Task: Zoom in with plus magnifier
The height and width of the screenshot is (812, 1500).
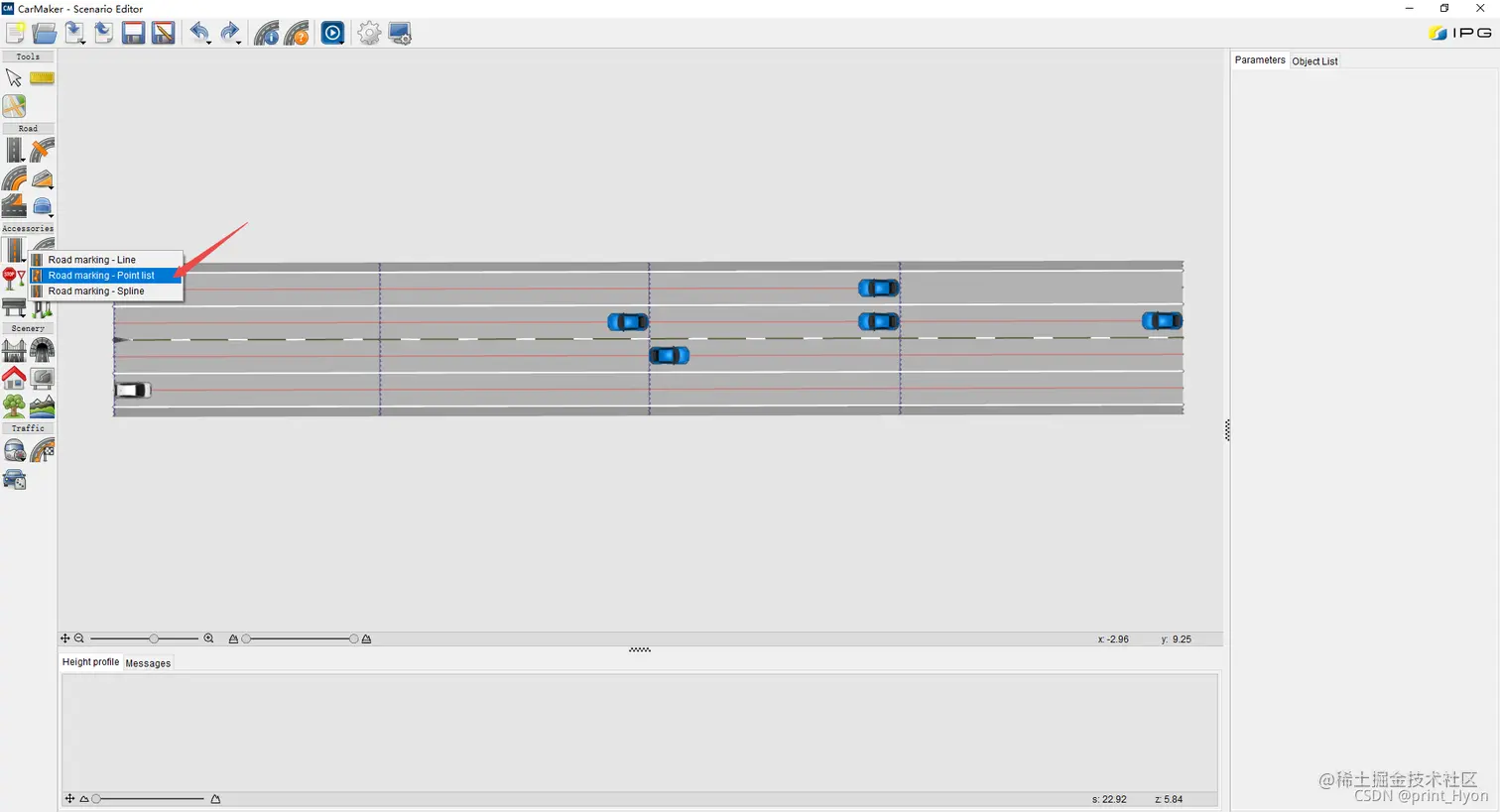Action: (208, 638)
